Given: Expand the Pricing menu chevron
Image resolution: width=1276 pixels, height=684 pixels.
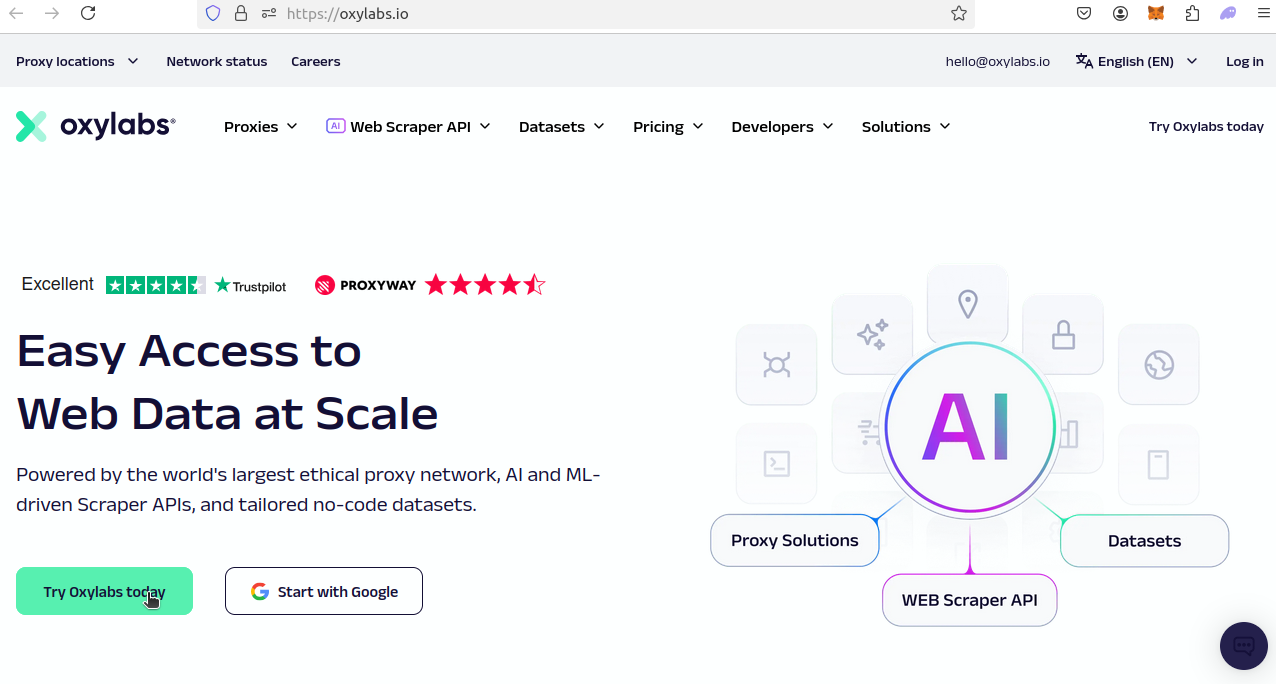Looking at the screenshot, I should point(698,126).
